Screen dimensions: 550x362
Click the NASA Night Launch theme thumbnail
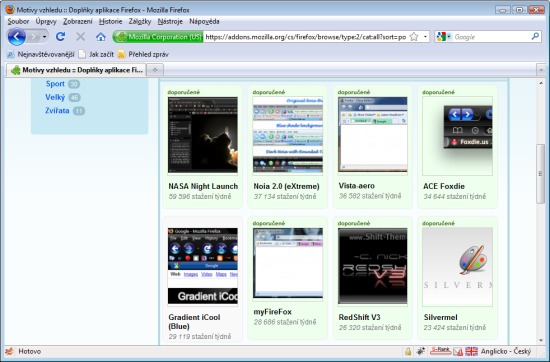[203, 135]
